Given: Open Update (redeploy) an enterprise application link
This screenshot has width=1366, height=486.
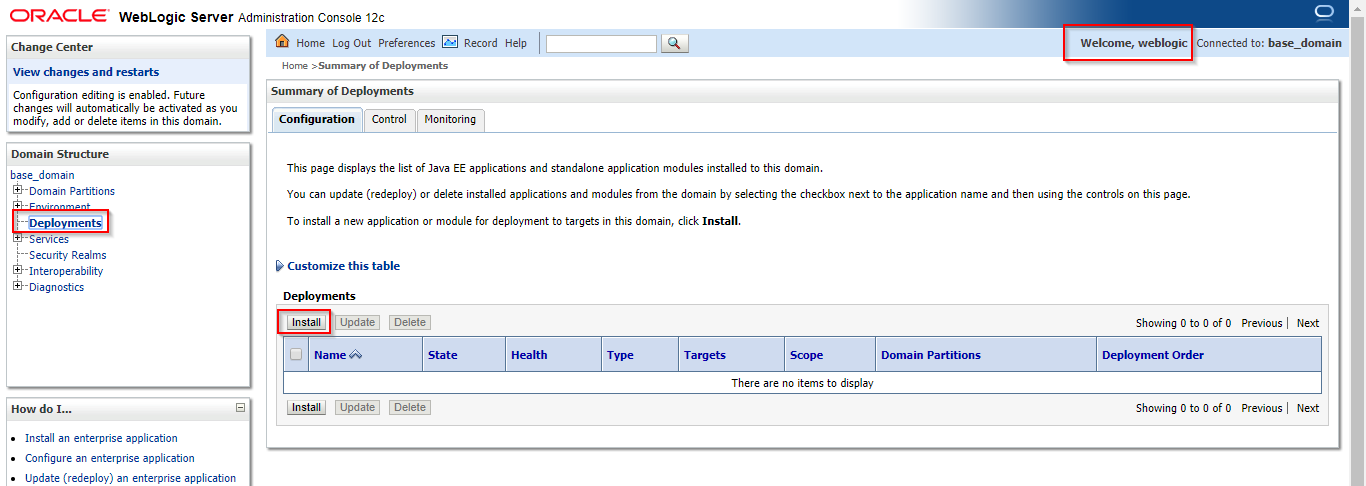Looking at the screenshot, I should [131, 478].
